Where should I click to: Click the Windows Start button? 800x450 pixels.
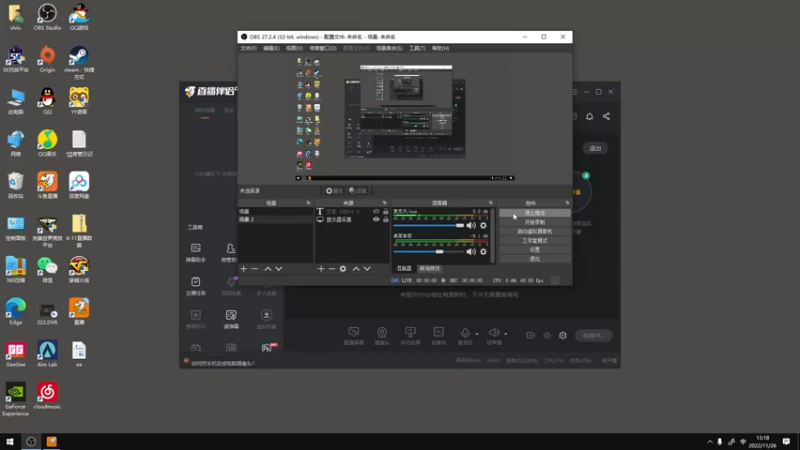tap(10, 442)
